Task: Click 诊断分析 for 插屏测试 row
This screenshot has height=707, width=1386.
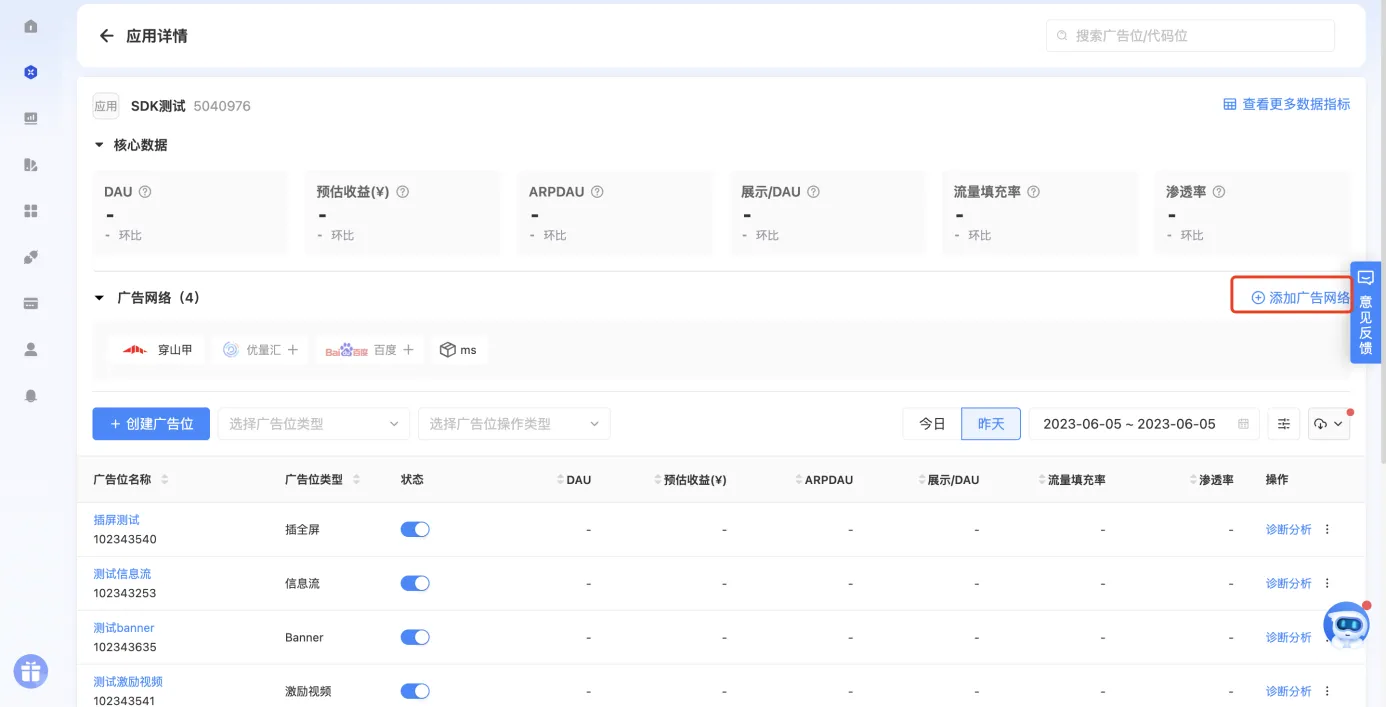Action: point(1288,530)
